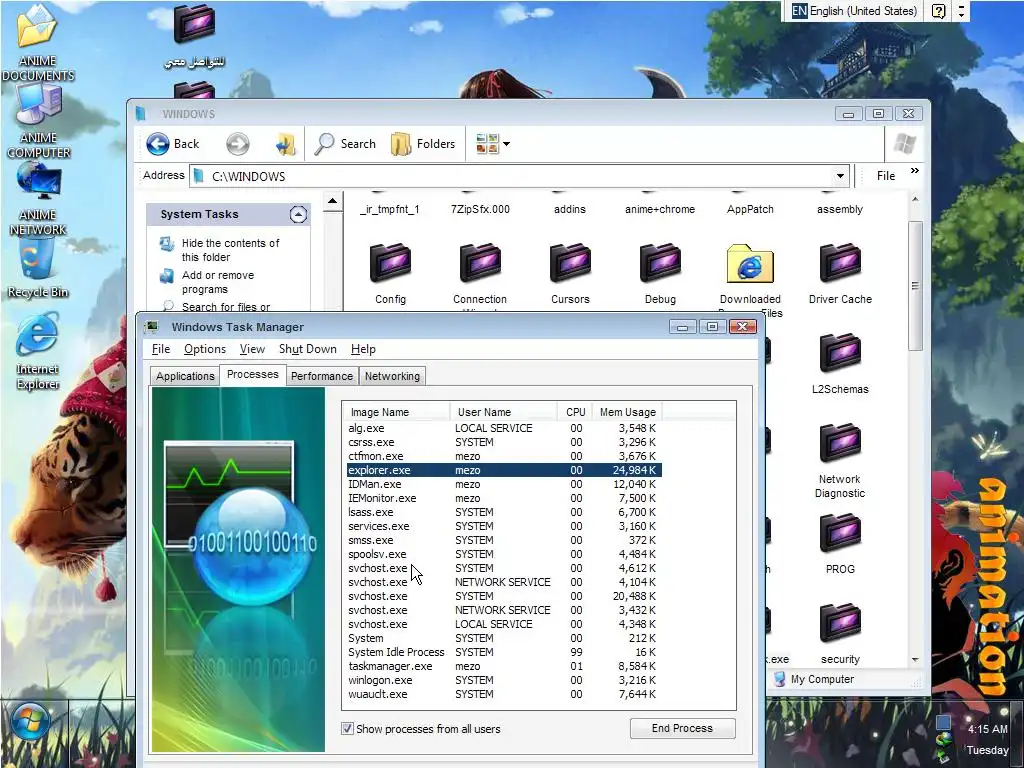Select the L2Schemas folder
This screenshot has height=768, width=1024.
coord(840,364)
